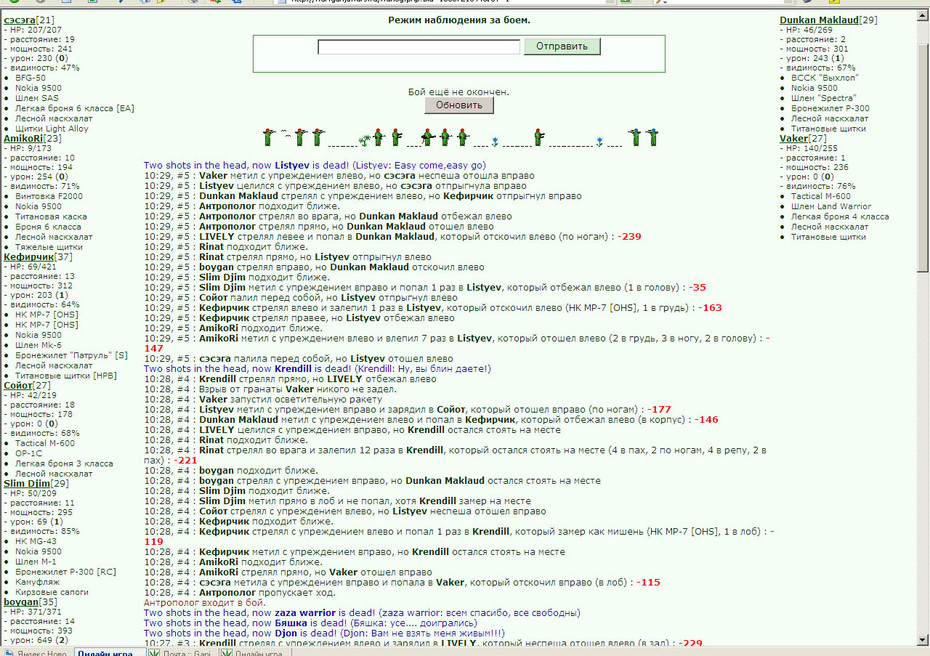Open Slim Djim's profile link
Screen dimensions: 930x656
[x=27, y=483]
